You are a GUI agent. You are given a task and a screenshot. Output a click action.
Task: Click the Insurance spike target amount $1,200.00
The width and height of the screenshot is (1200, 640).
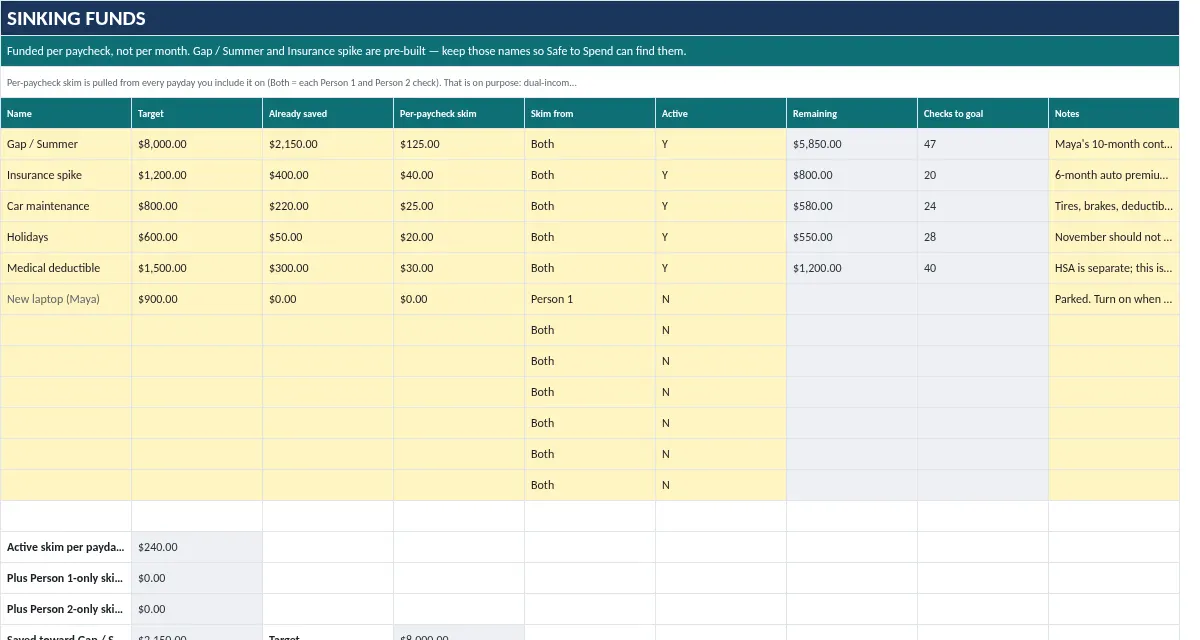pyautogui.click(x=197, y=175)
